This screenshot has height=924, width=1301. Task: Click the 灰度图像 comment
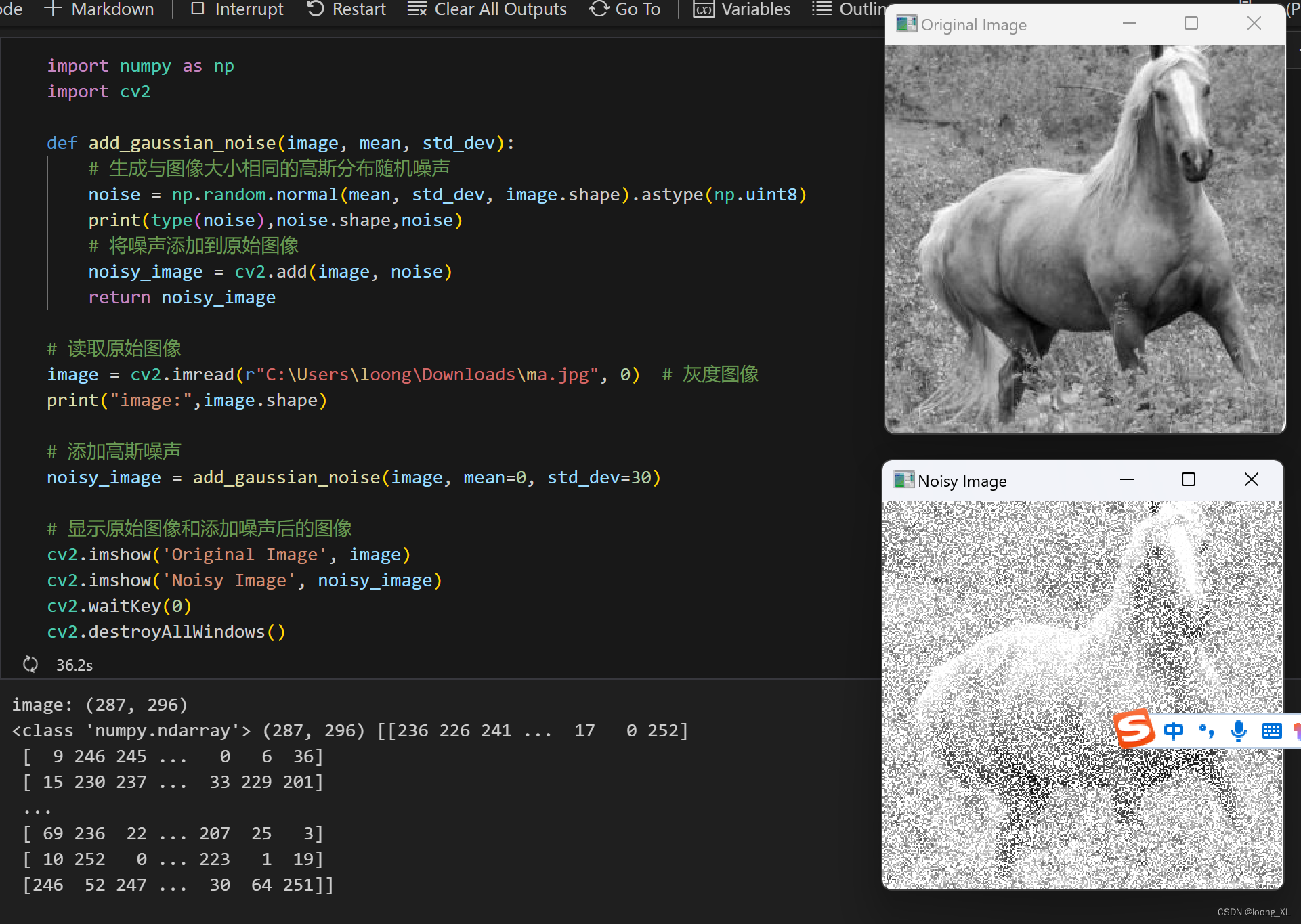[x=710, y=374]
